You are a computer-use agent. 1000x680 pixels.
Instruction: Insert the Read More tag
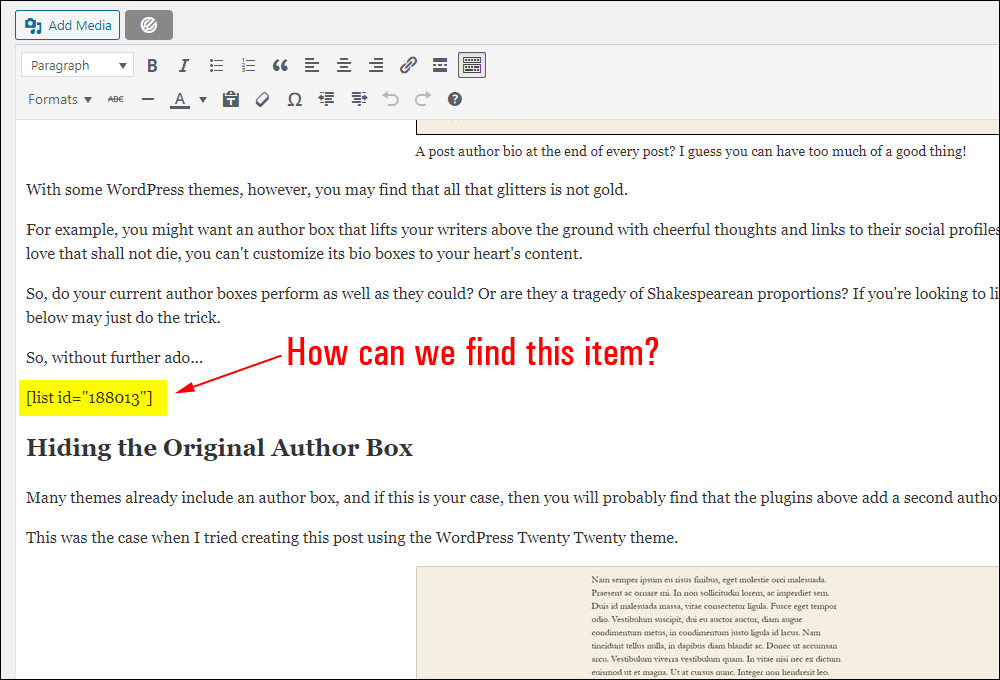pos(440,65)
